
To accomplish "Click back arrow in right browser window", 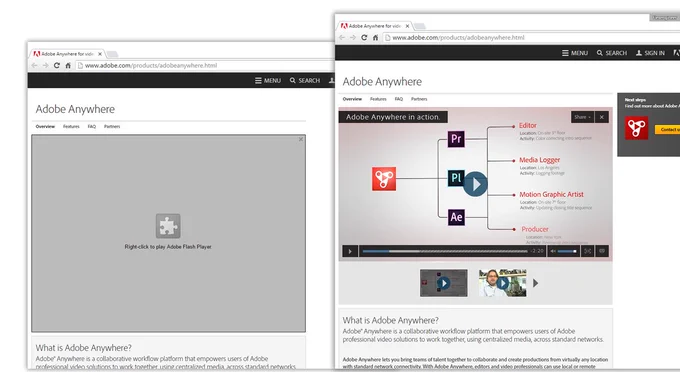I will coord(342,38).
